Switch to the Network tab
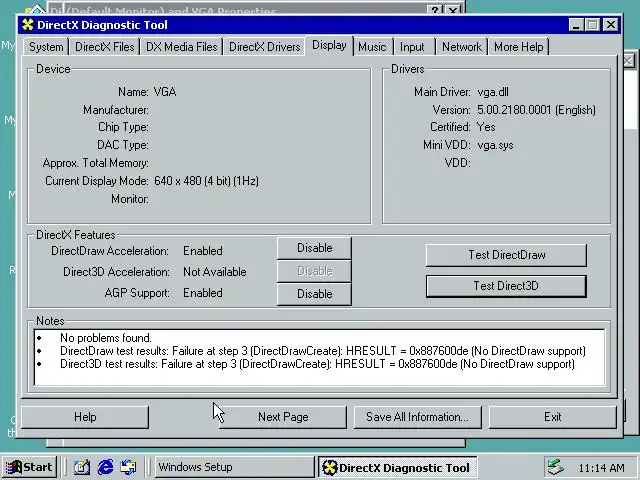This screenshot has height=480, width=640. pos(462,47)
